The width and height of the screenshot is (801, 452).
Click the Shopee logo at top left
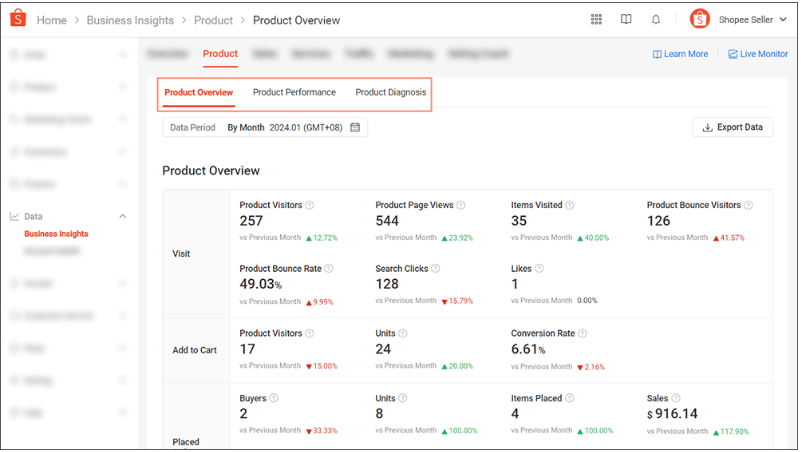point(18,18)
